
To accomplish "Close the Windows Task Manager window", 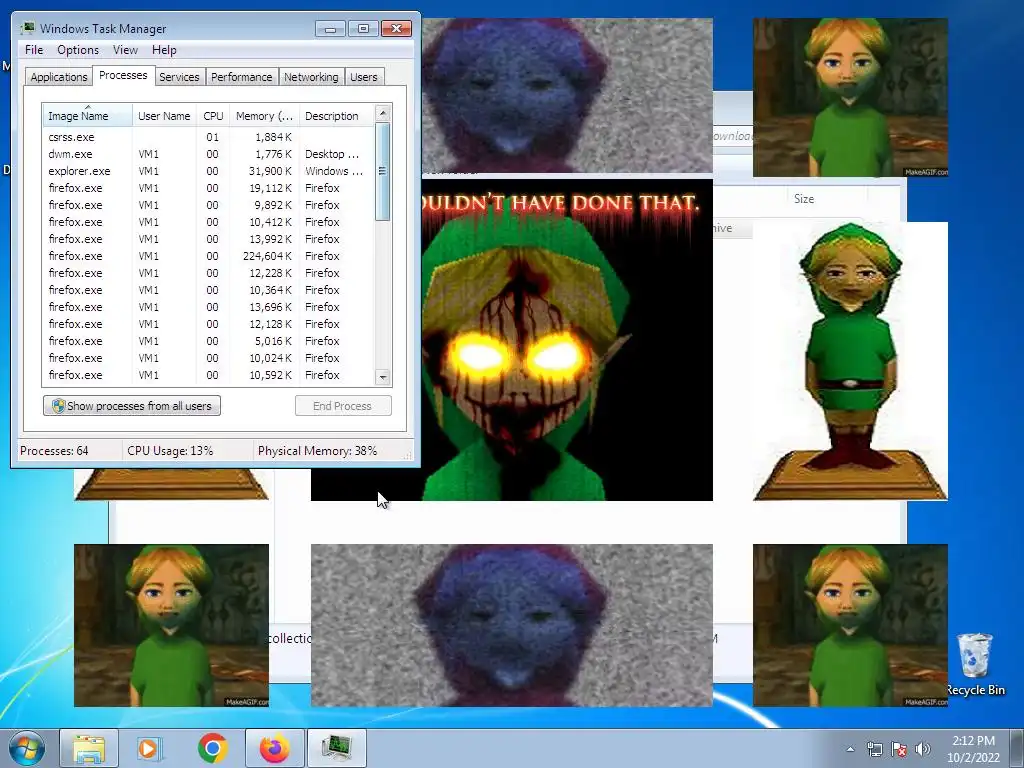I will click(396, 29).
